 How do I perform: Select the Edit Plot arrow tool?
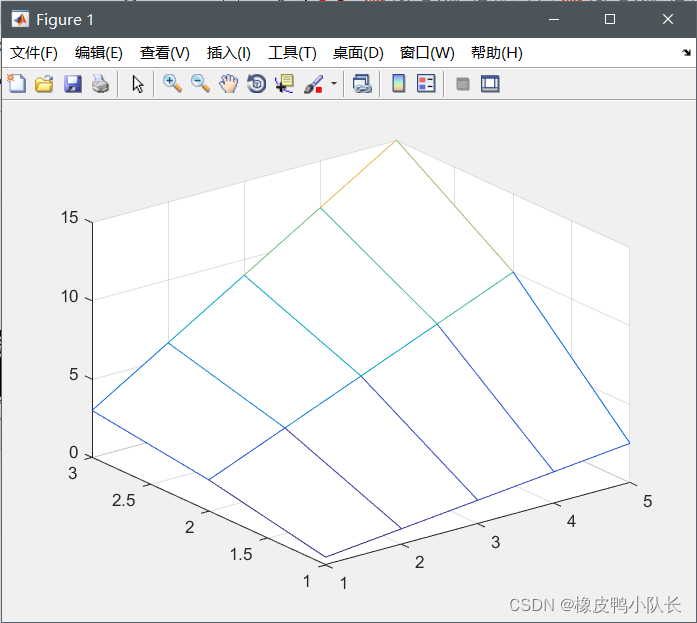pos(137,84)
